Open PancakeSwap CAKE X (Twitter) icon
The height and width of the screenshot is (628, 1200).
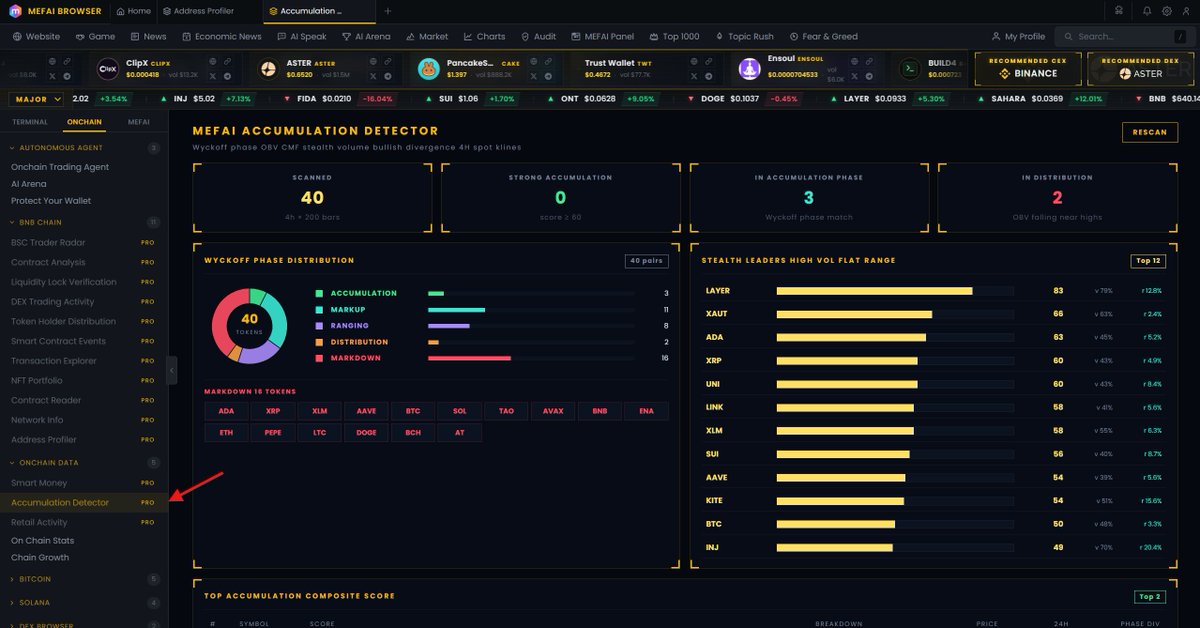click(534, 76)
